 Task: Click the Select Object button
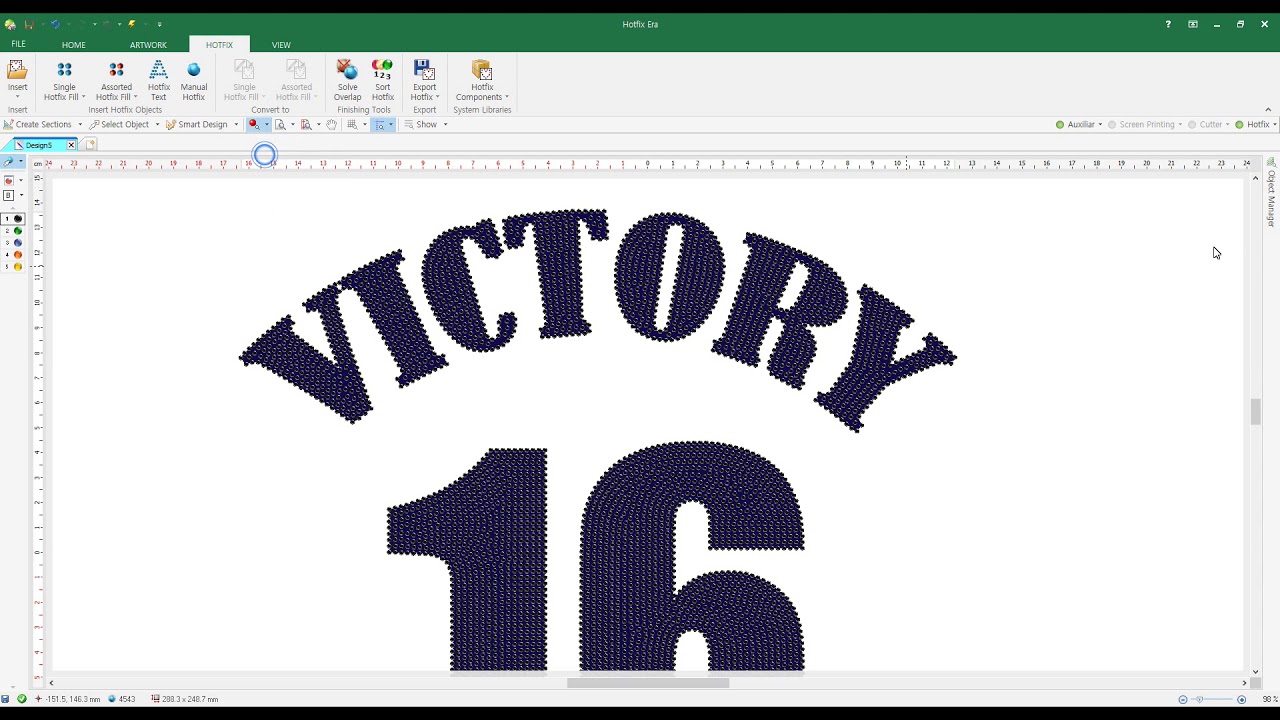(120, 125)
